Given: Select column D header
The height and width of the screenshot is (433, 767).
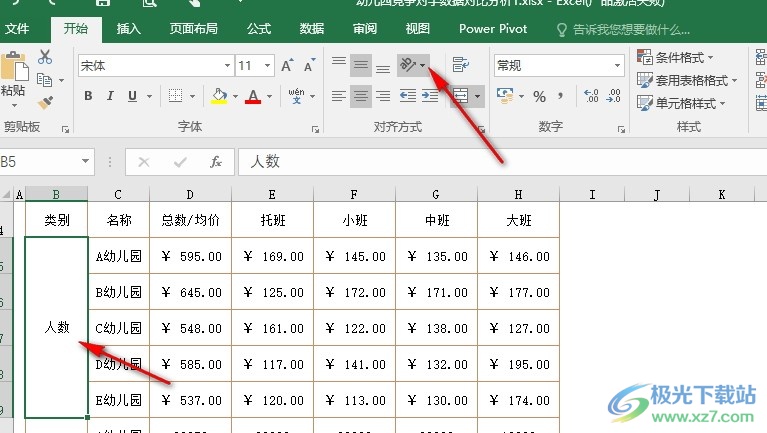Looking at the screenshot, I should (x=190, y=194).
